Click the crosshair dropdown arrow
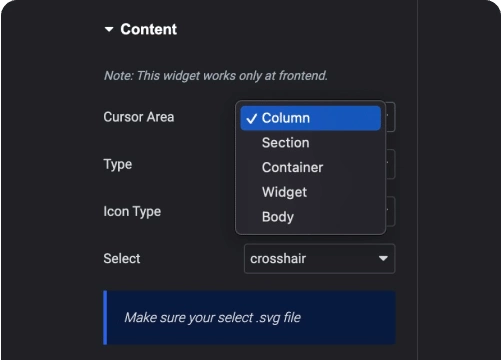This screenshot has width=501, height=360. coord(383,259)
